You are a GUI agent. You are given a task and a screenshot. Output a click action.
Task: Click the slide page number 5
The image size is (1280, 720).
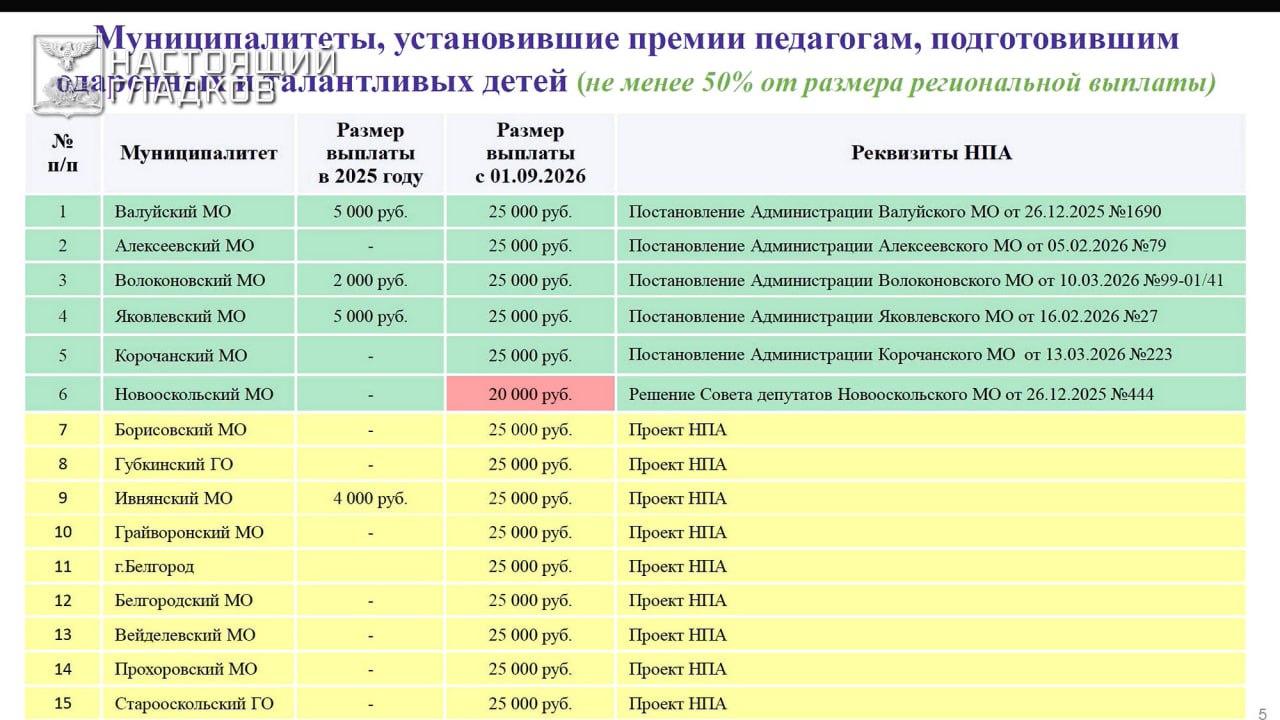pyautogui.click(x=1261, y=712)
